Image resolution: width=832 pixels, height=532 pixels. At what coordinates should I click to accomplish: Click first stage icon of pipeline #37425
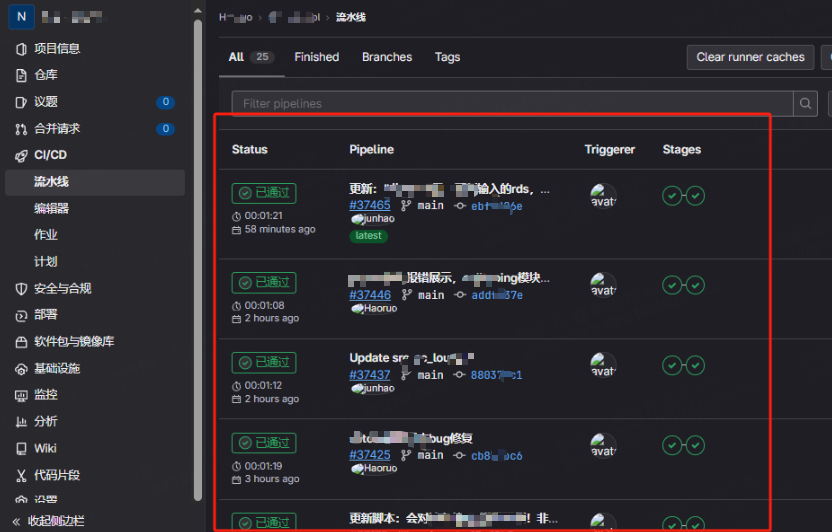click(x=672, y=446)
